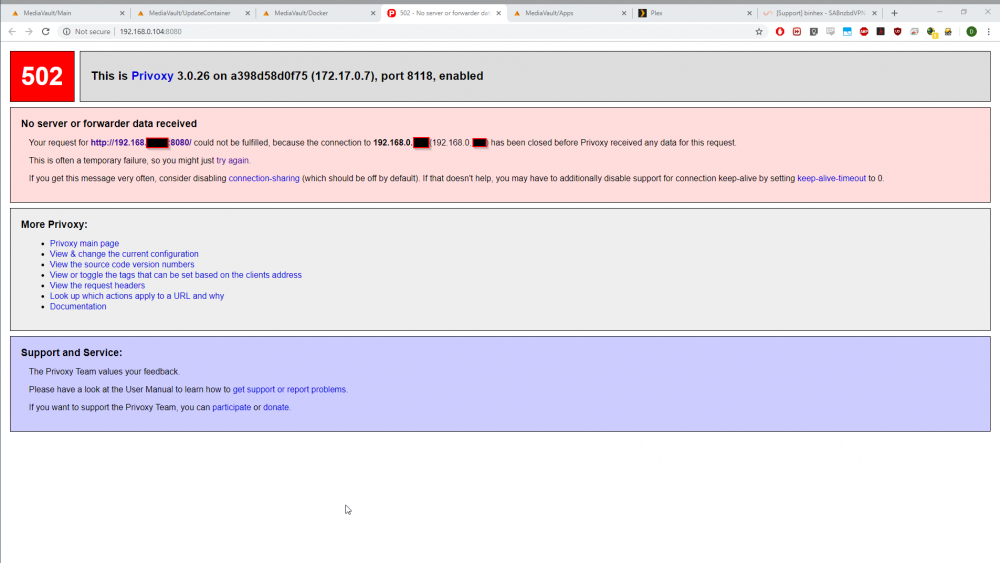Click the 'More Privoxy:' heading

54,224
